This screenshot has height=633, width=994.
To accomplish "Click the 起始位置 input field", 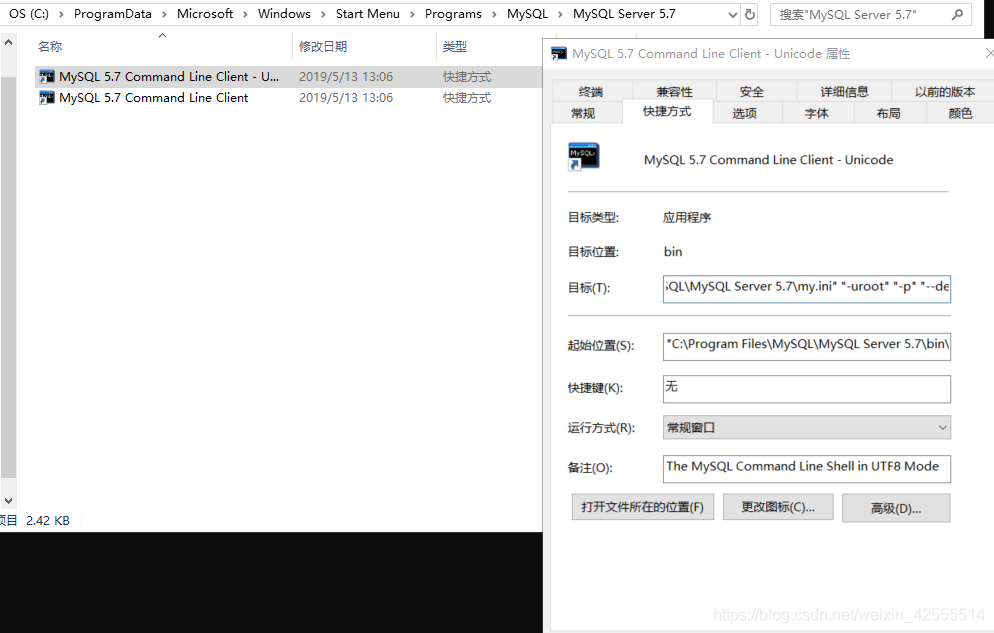I will point(806,347).
